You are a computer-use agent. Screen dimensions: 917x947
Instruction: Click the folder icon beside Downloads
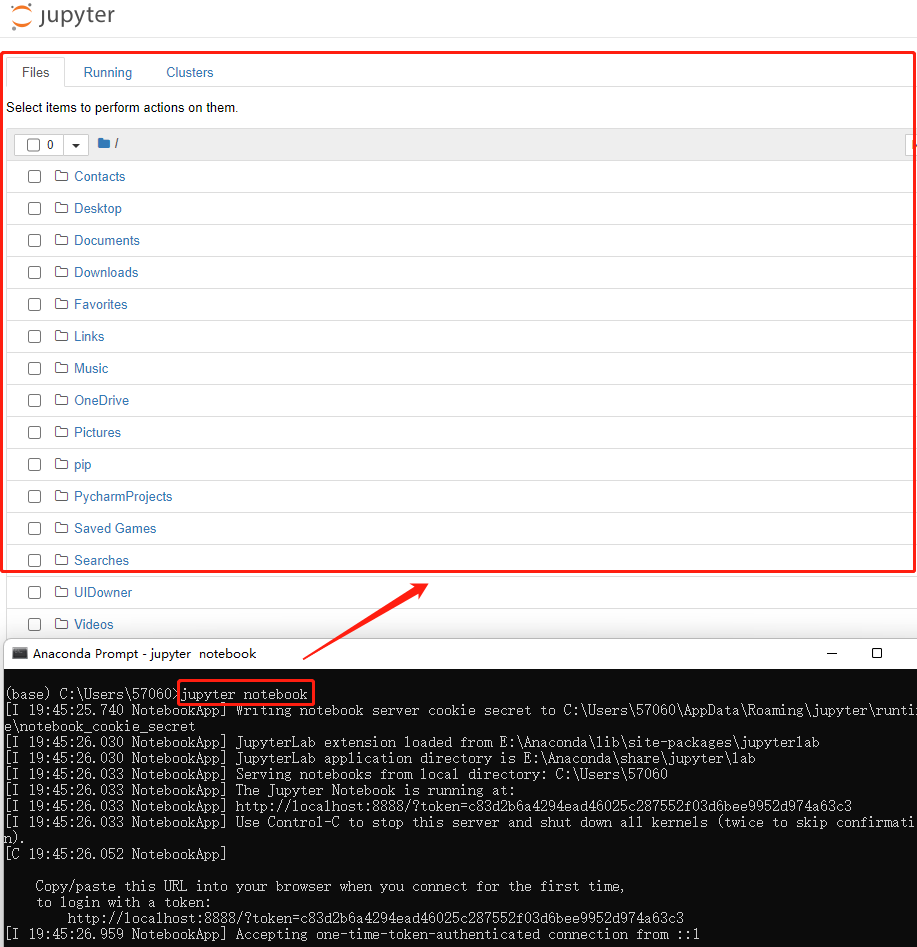tap(61, 272)
